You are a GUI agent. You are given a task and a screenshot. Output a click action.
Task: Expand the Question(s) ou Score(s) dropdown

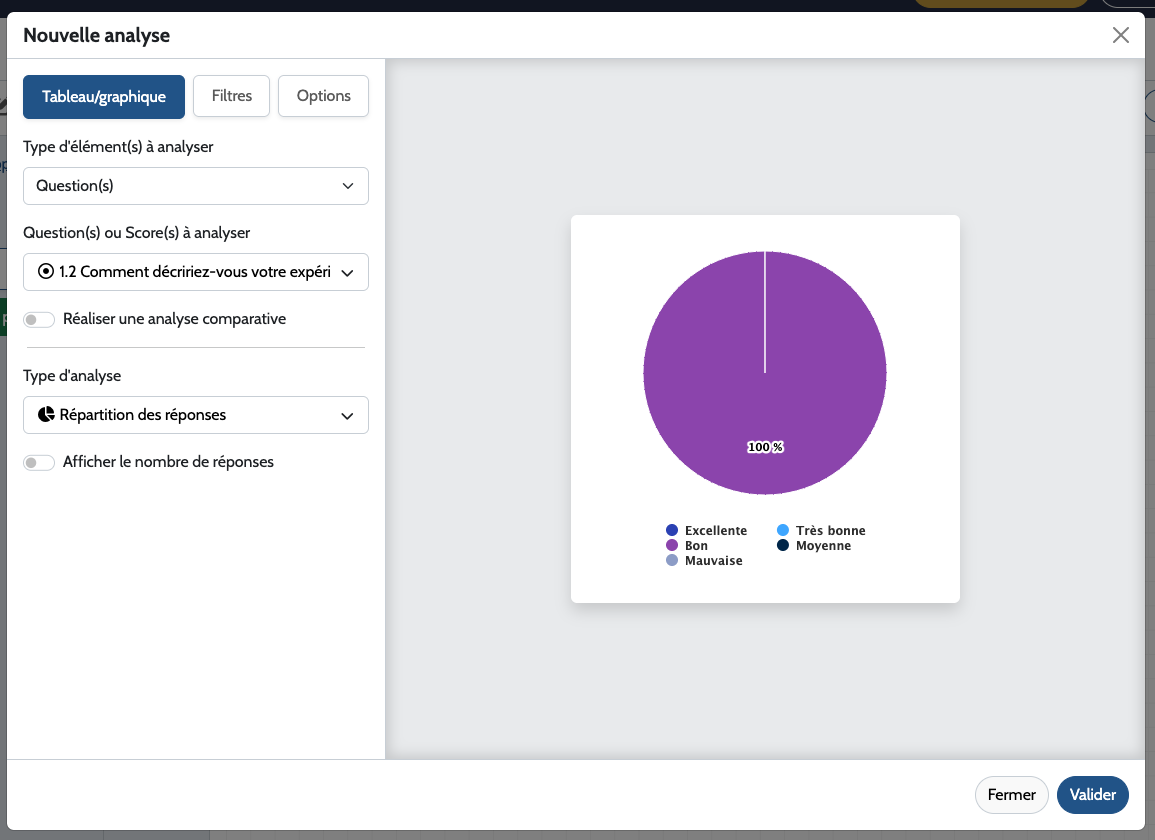pyautogui.click(x=196, y=272)
